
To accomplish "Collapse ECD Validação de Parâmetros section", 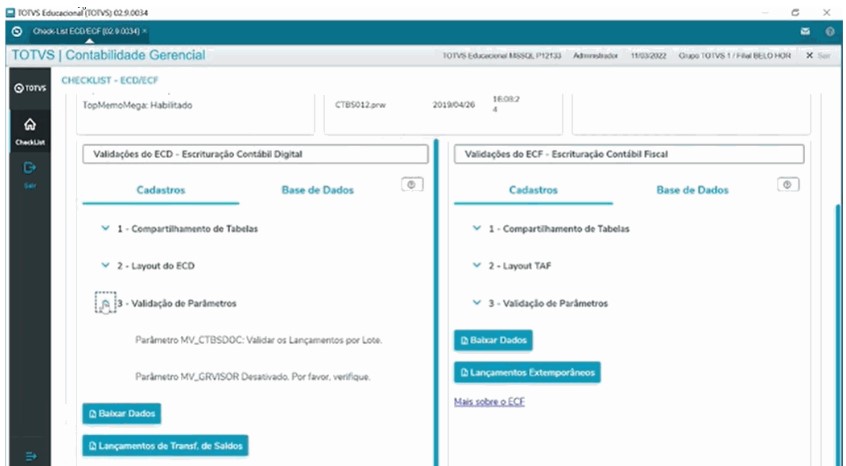I will coord(105,303).
